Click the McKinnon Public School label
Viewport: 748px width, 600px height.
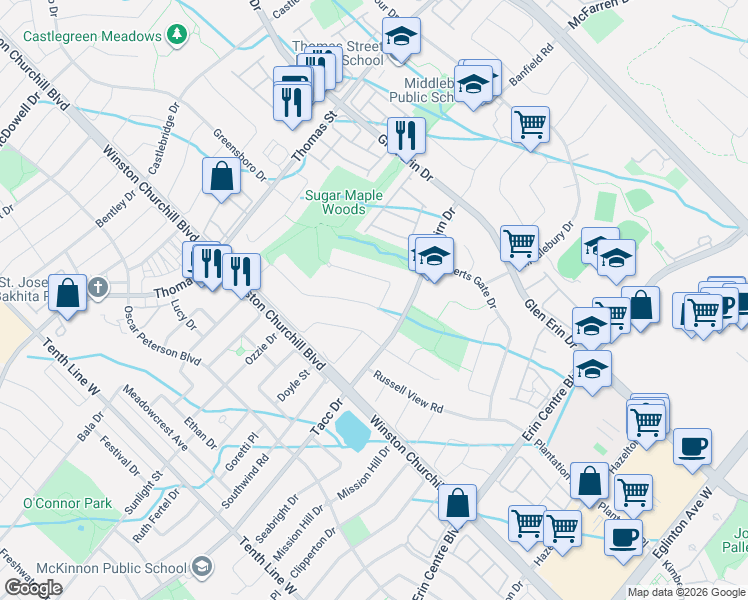point(112,568)
